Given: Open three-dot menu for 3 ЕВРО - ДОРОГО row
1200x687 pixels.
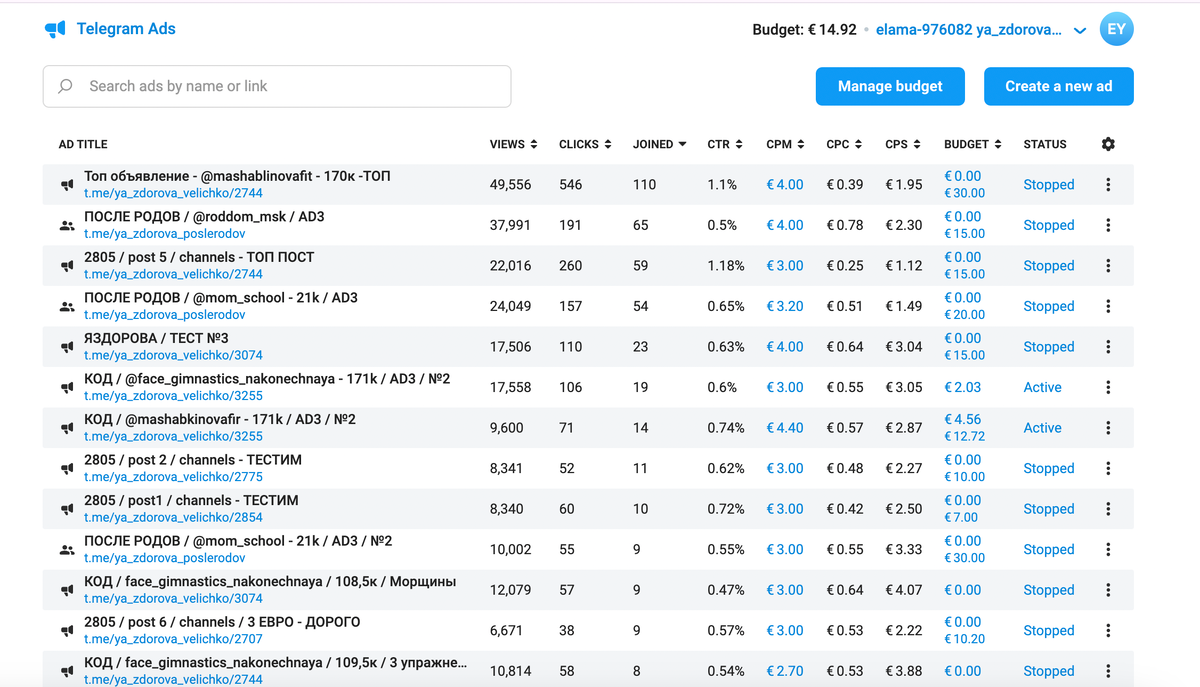Looking at the screenshot, I should (1108, 630).
